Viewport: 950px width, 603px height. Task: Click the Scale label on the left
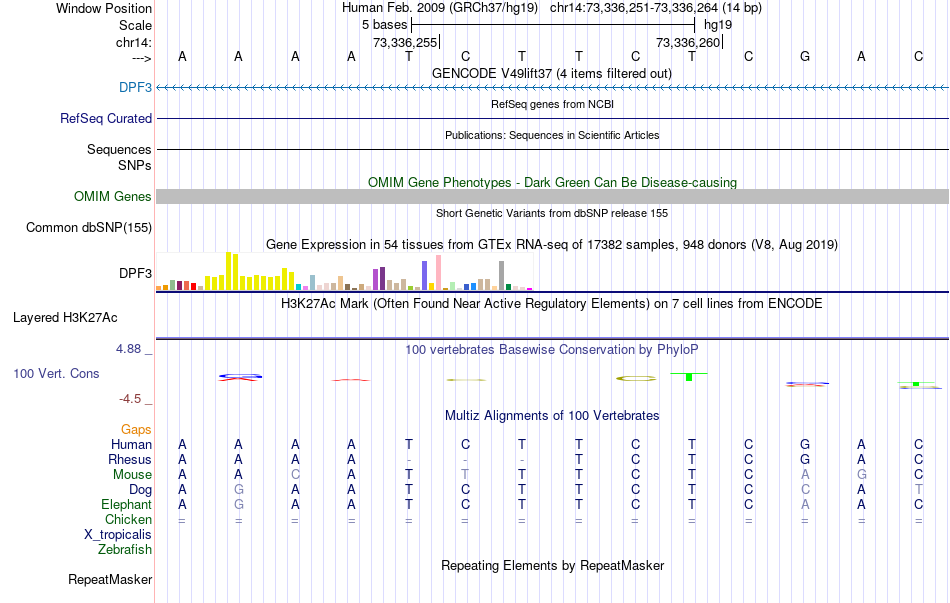(x=135, y=25)
